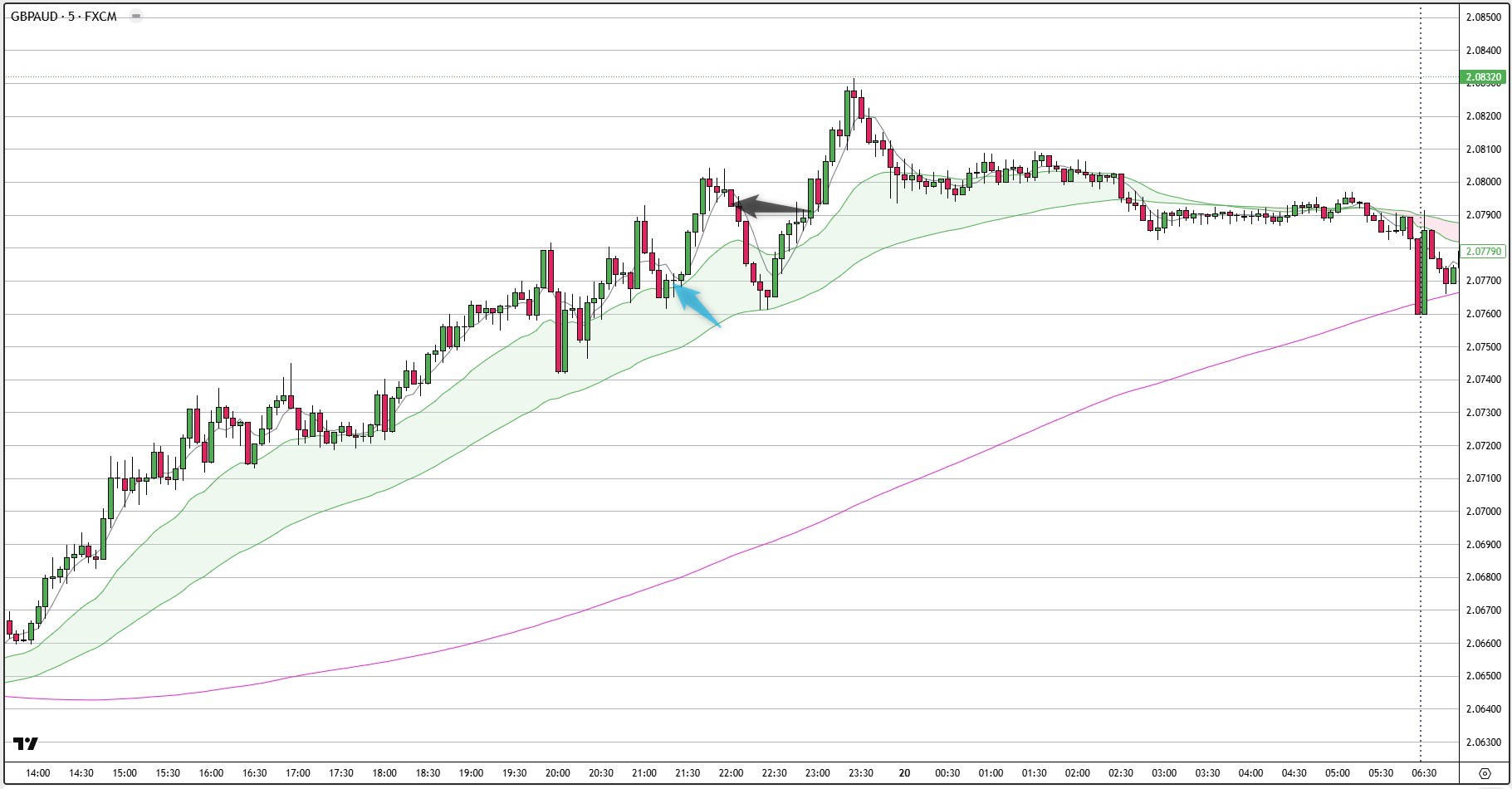Click the status dot beside FXCM title
1512x789 pixels.
(136, 16)
